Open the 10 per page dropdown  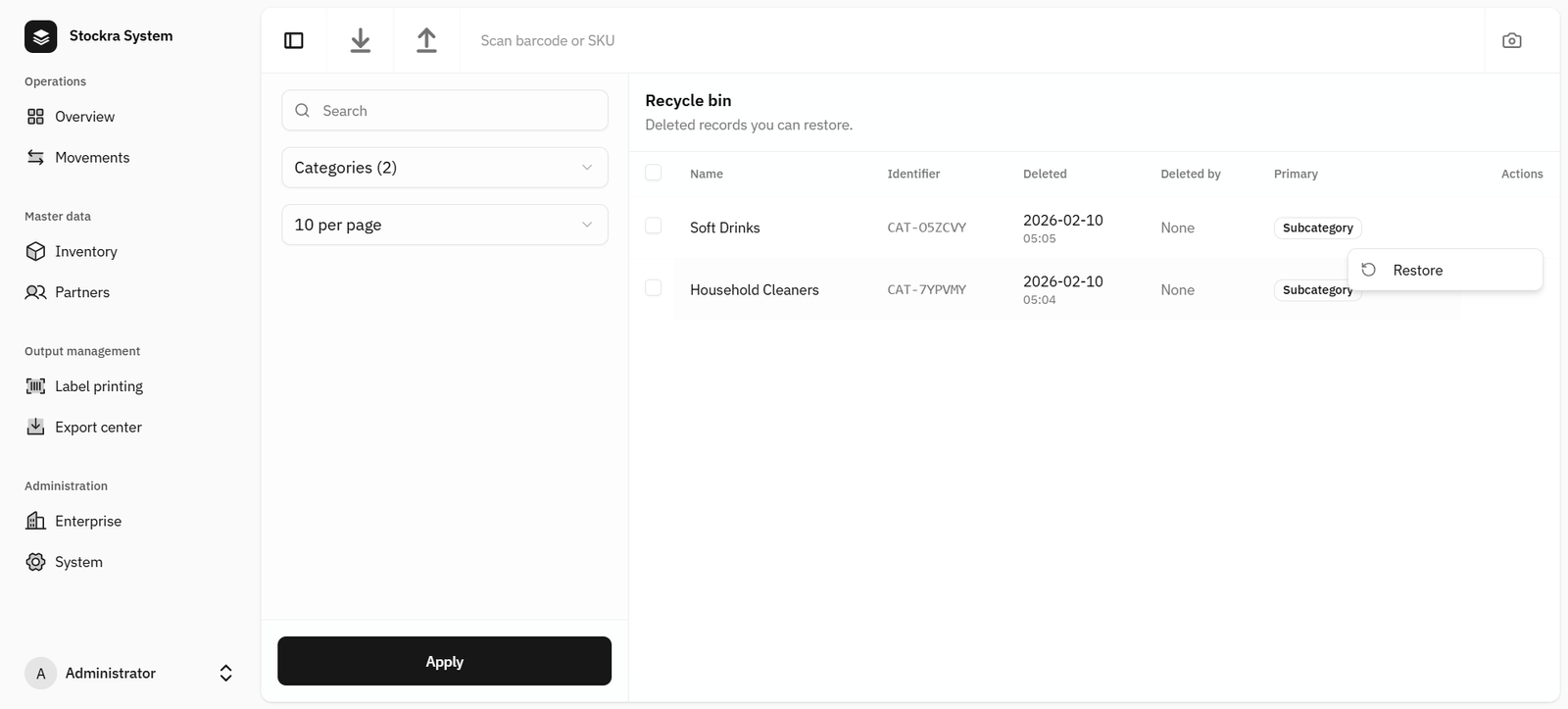coord(444,225)
